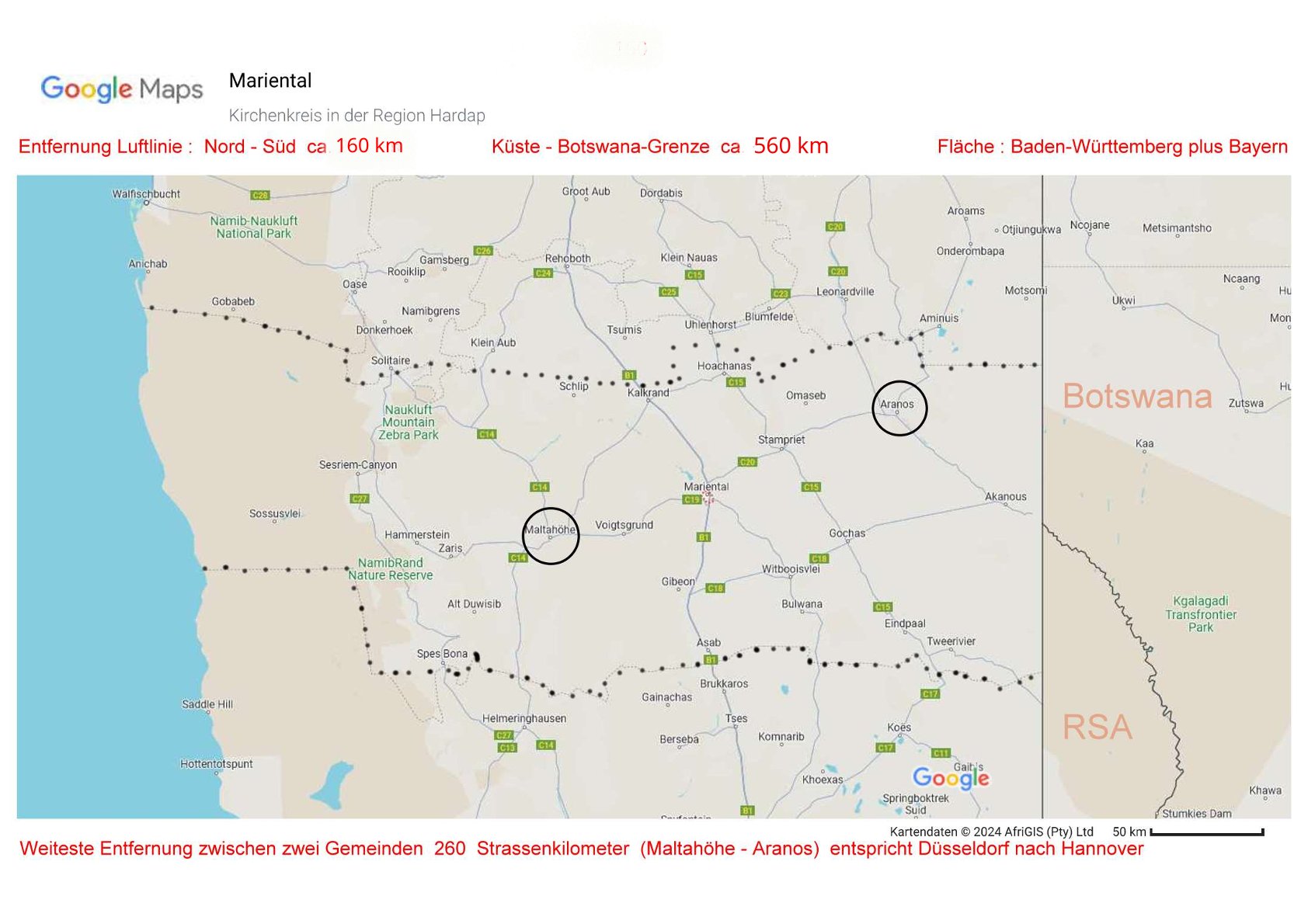Select the circled Maltahöhe town label
Screen dimensions: 1308x924
tap(550, 530)
